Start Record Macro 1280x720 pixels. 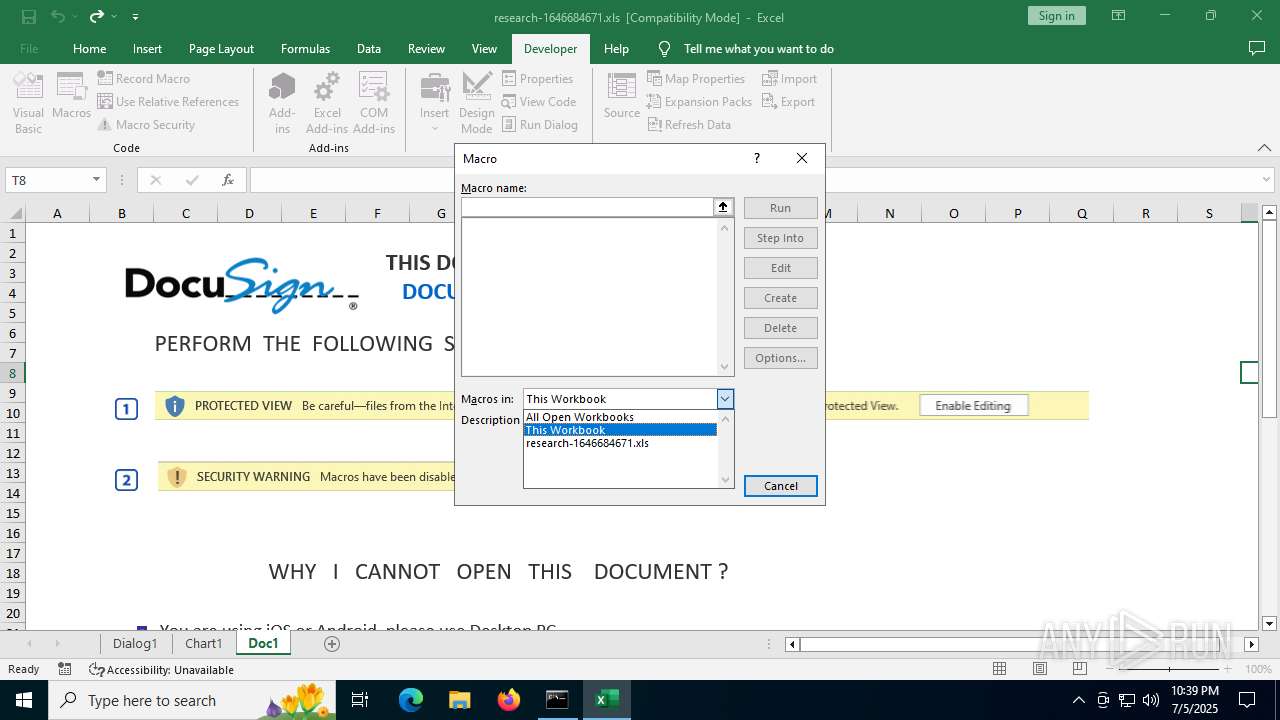[143, 78]
